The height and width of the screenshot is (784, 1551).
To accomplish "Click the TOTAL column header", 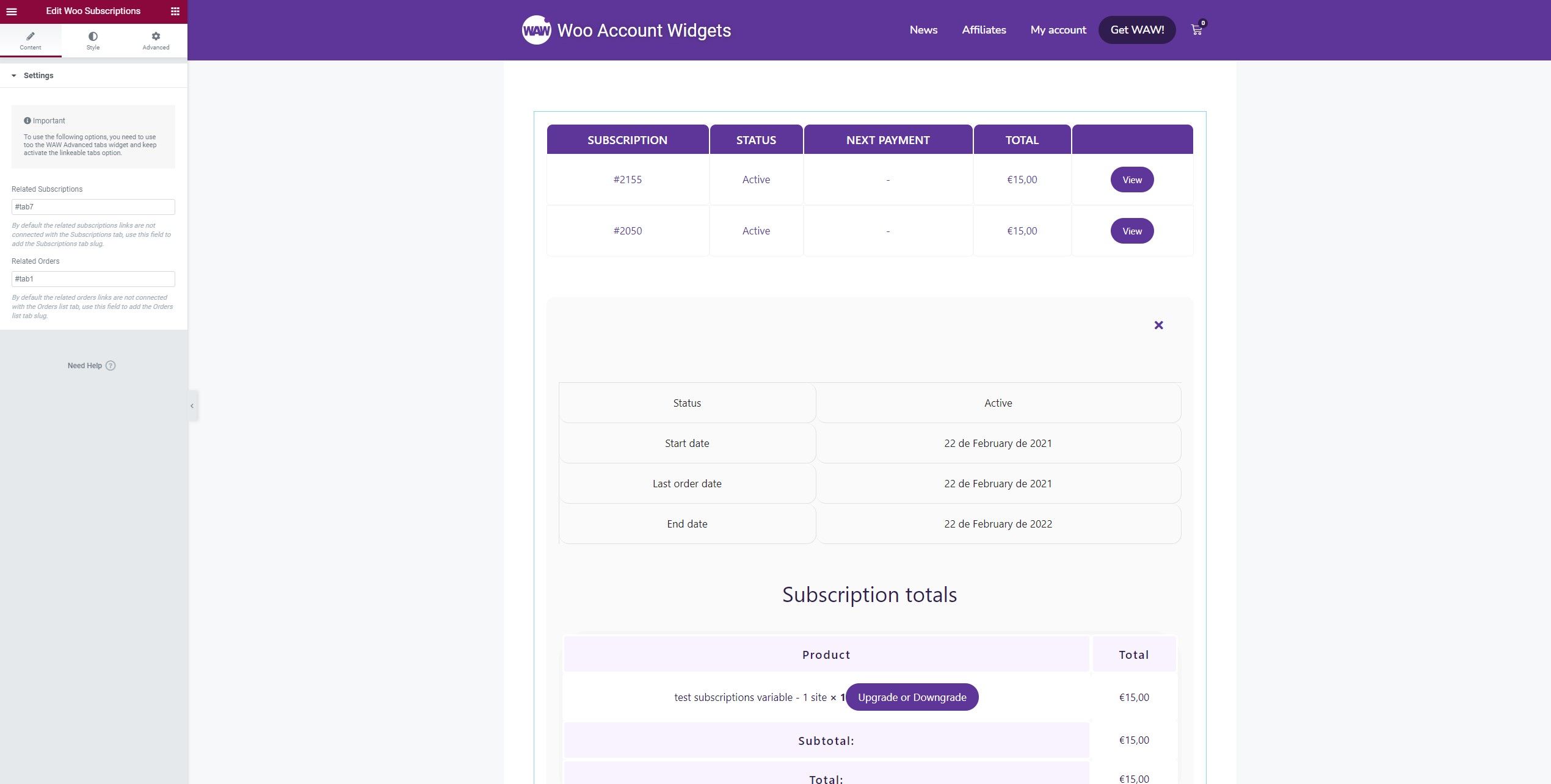I will pos(1022,140).
